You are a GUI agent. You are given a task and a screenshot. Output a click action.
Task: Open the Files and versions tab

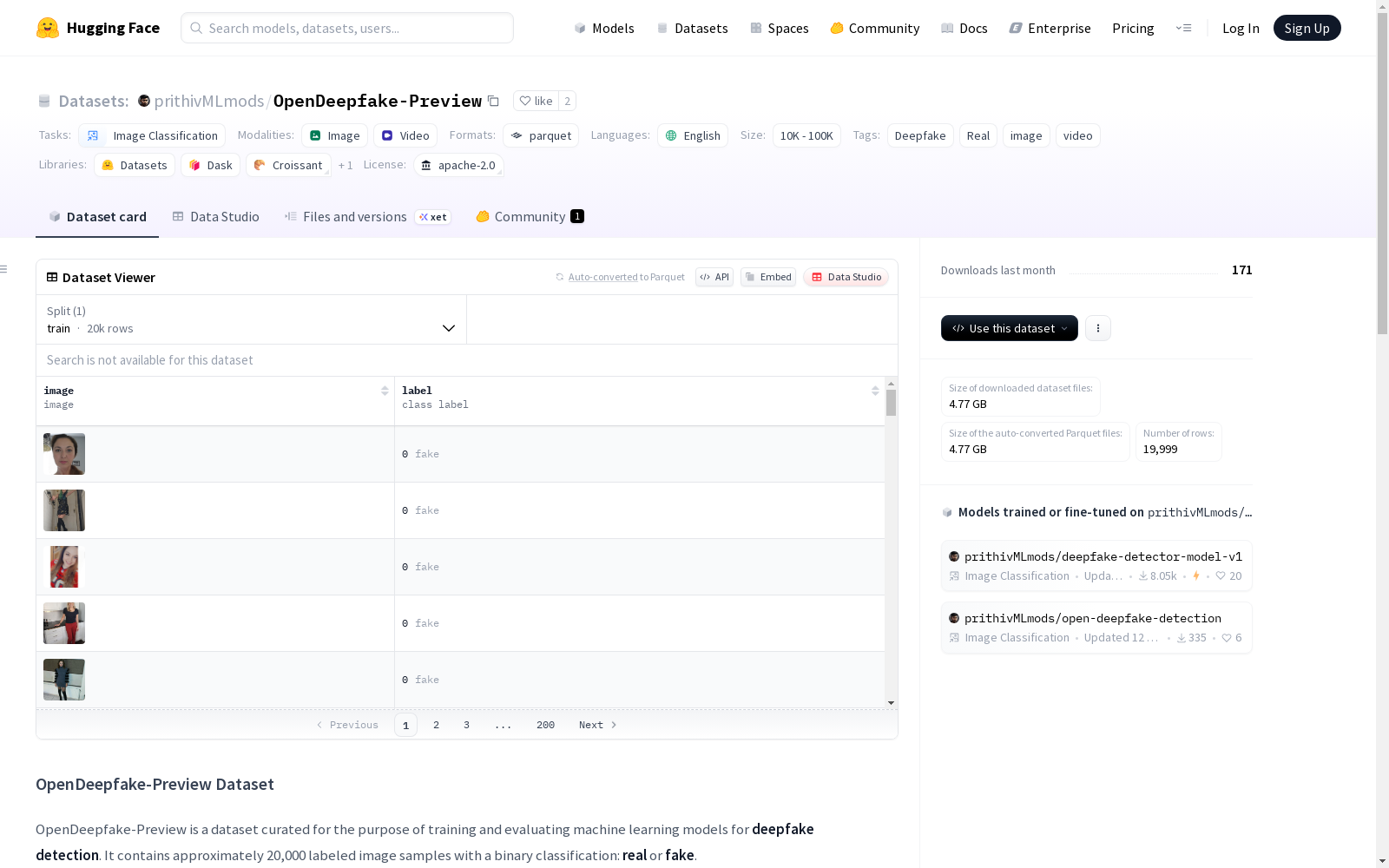click(367, 217)
